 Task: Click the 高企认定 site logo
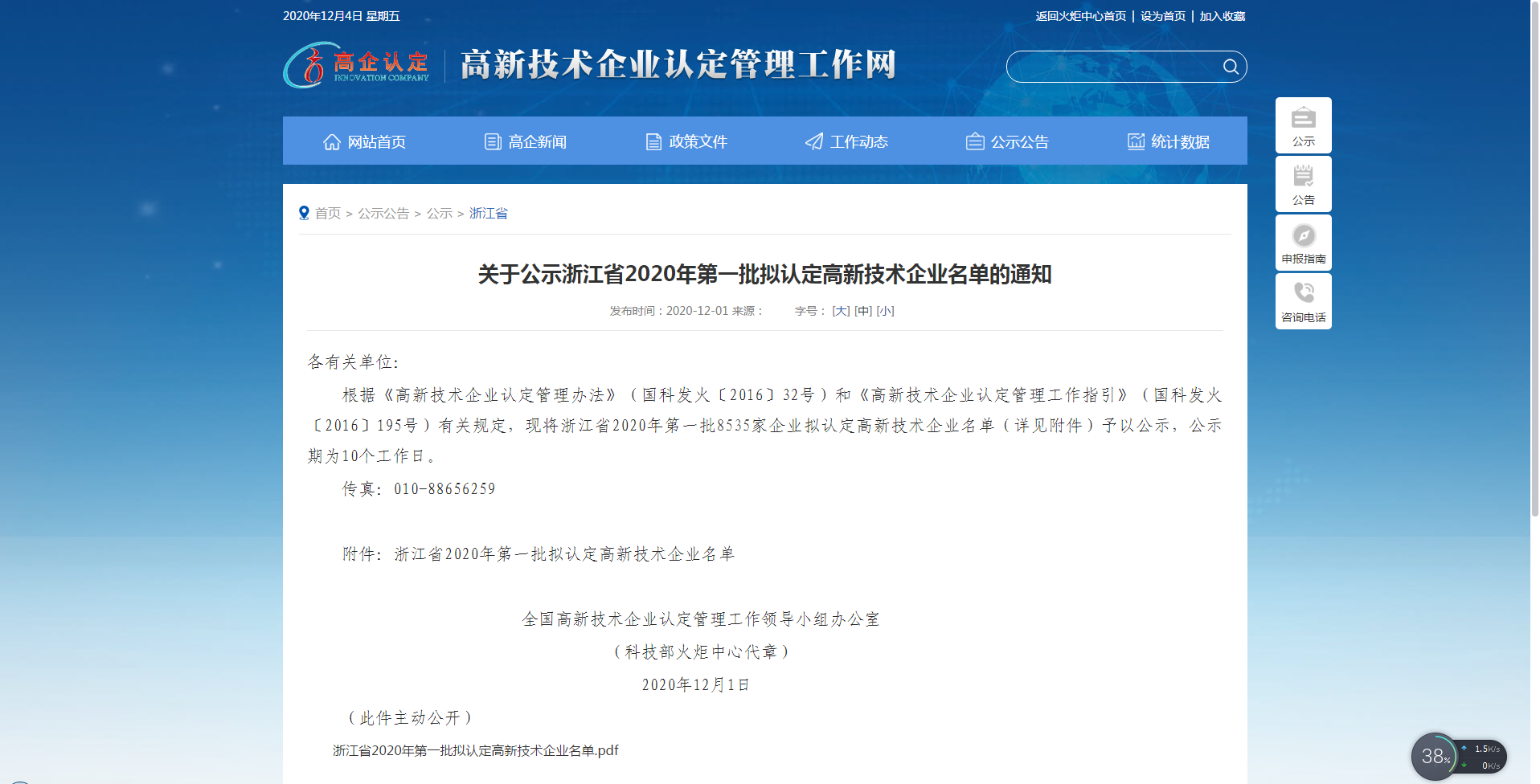[357, 66]
